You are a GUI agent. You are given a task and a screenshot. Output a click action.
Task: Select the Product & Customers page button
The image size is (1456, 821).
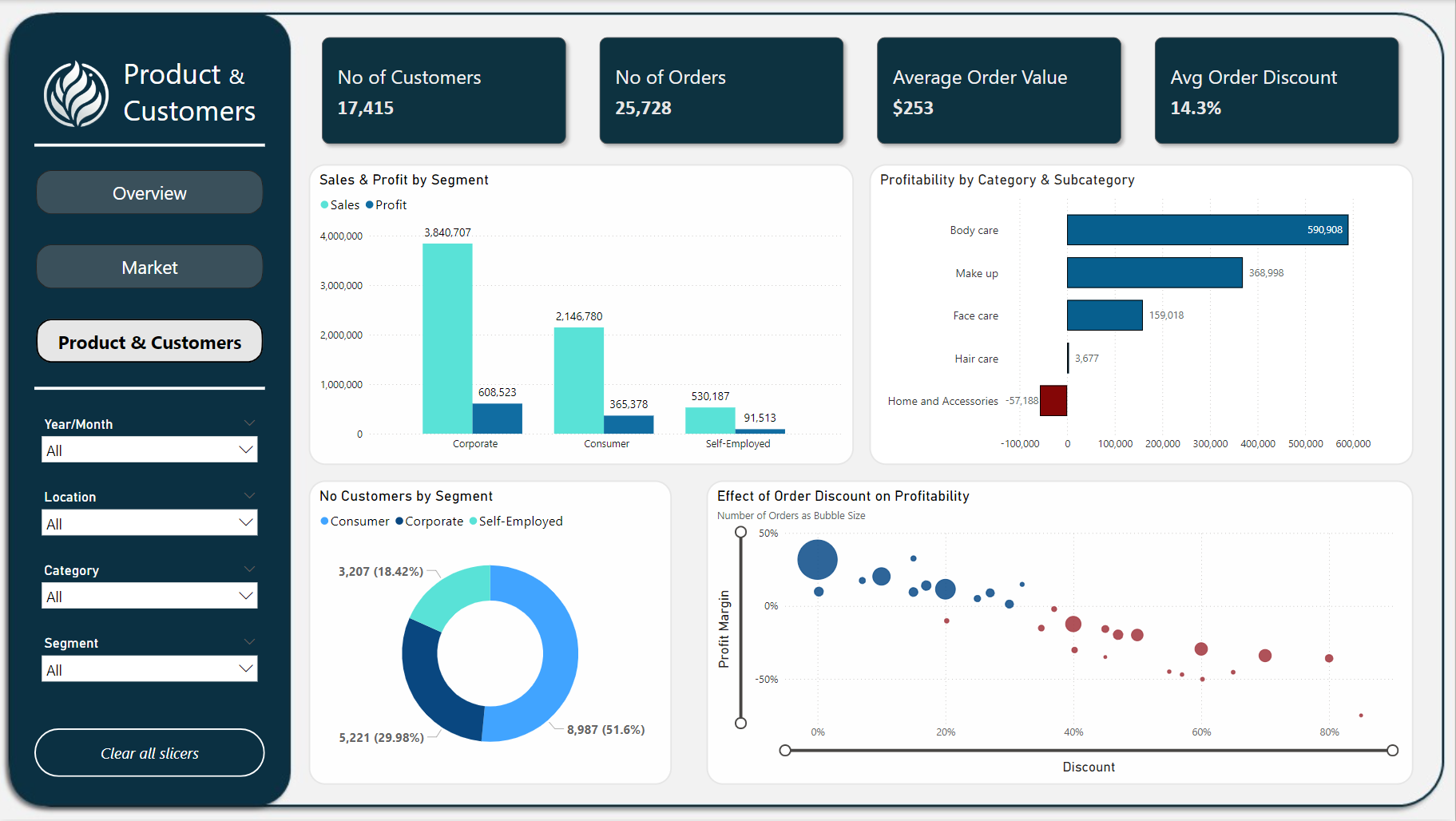click(149, 341)
